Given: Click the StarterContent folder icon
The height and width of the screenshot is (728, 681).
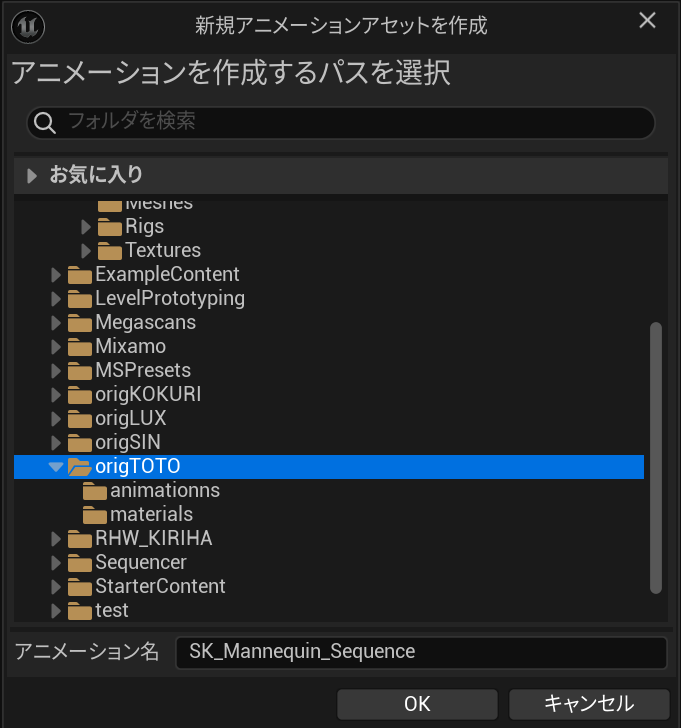Looking at the screenshot, I should (79, 586).
